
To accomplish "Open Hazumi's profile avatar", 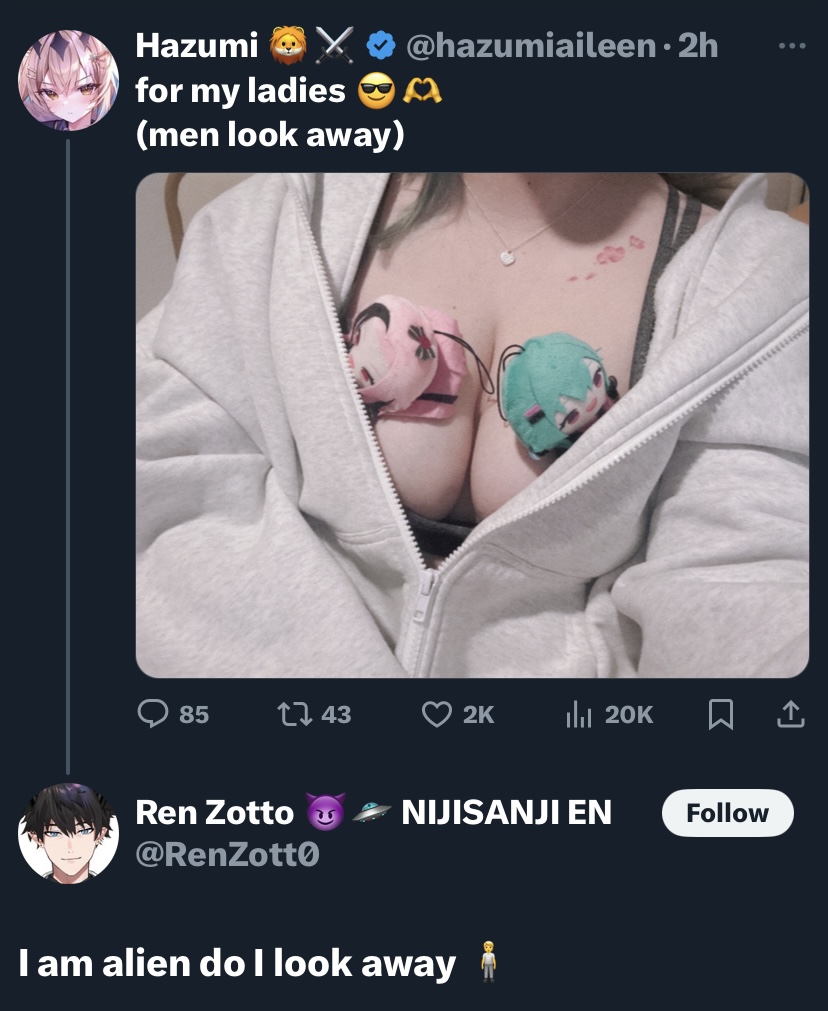I will 68,80.
